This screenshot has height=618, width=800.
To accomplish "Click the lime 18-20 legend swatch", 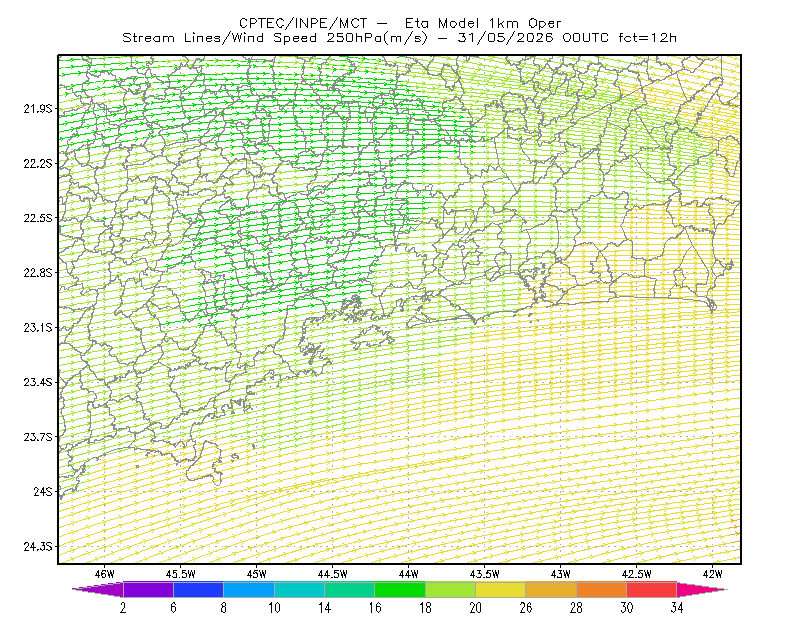I will (x=451, y=589).
